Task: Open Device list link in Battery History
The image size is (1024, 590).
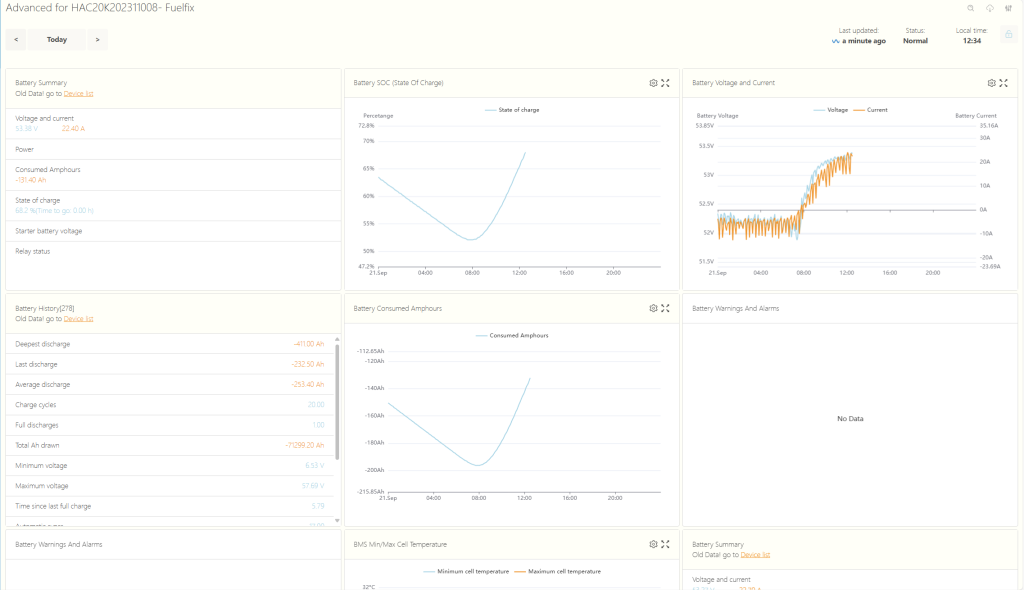Action: [x=78, y=319]
